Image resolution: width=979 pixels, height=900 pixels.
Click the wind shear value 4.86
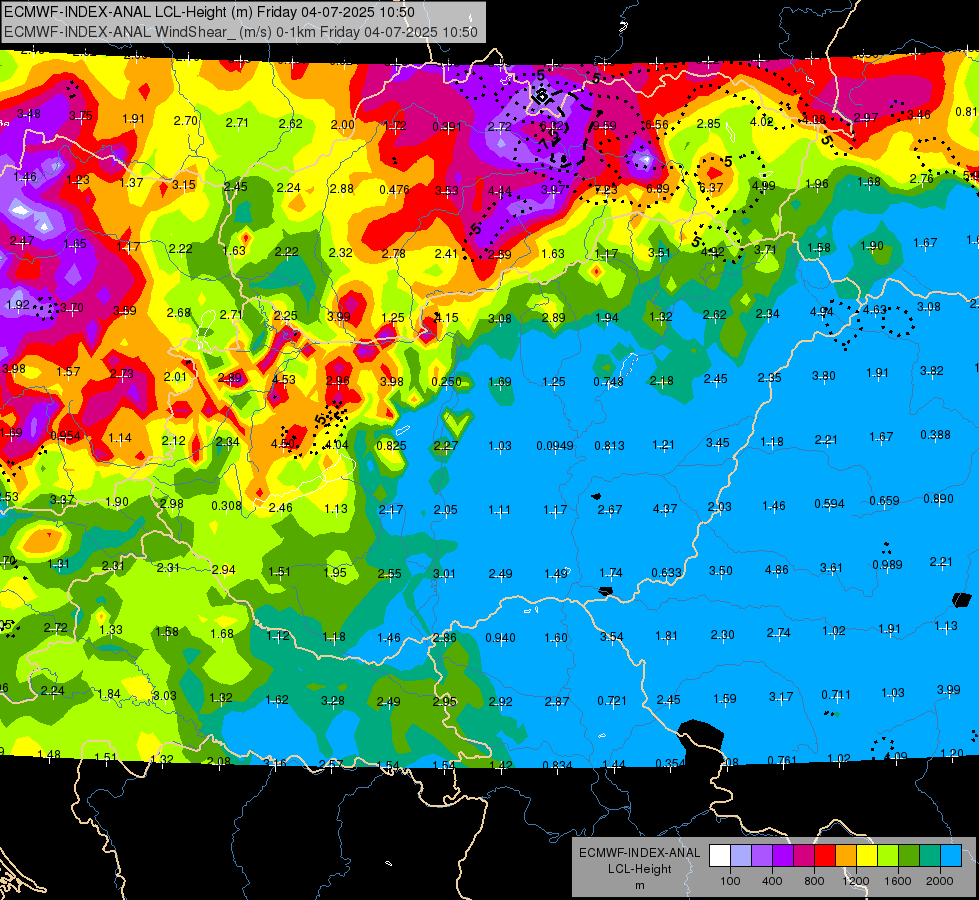[776, 569]
